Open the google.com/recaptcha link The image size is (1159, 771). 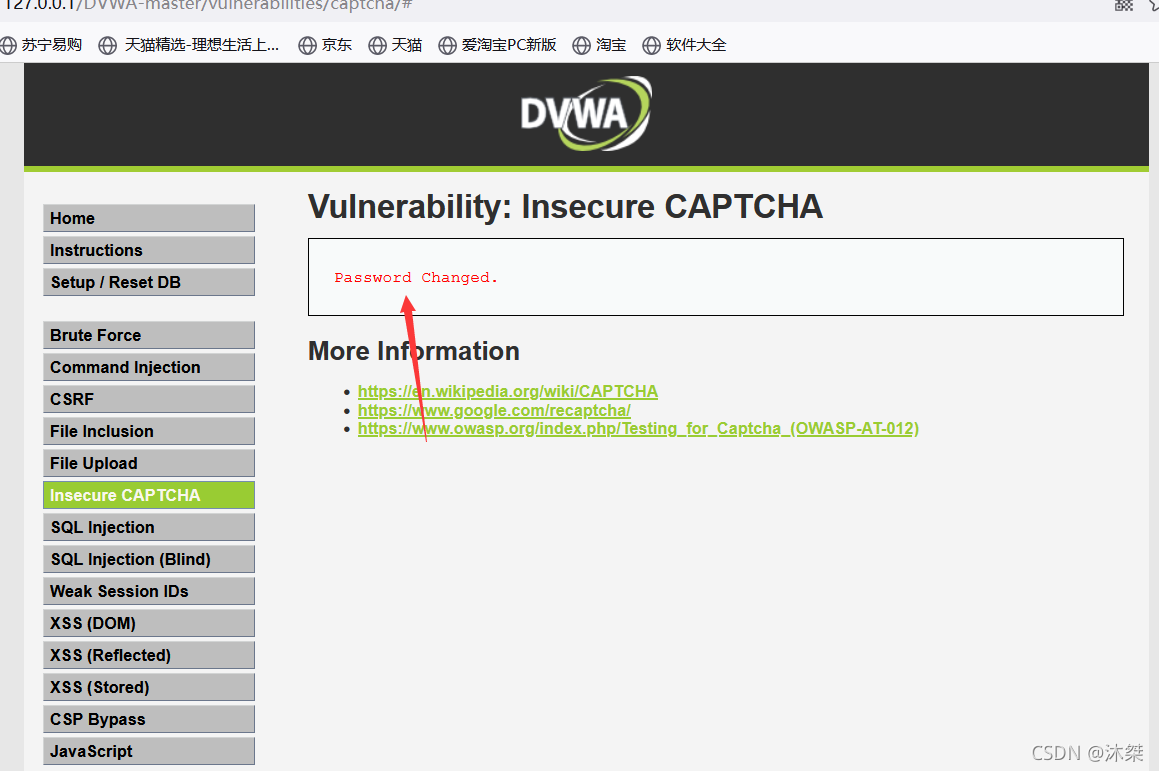point(494,410)
